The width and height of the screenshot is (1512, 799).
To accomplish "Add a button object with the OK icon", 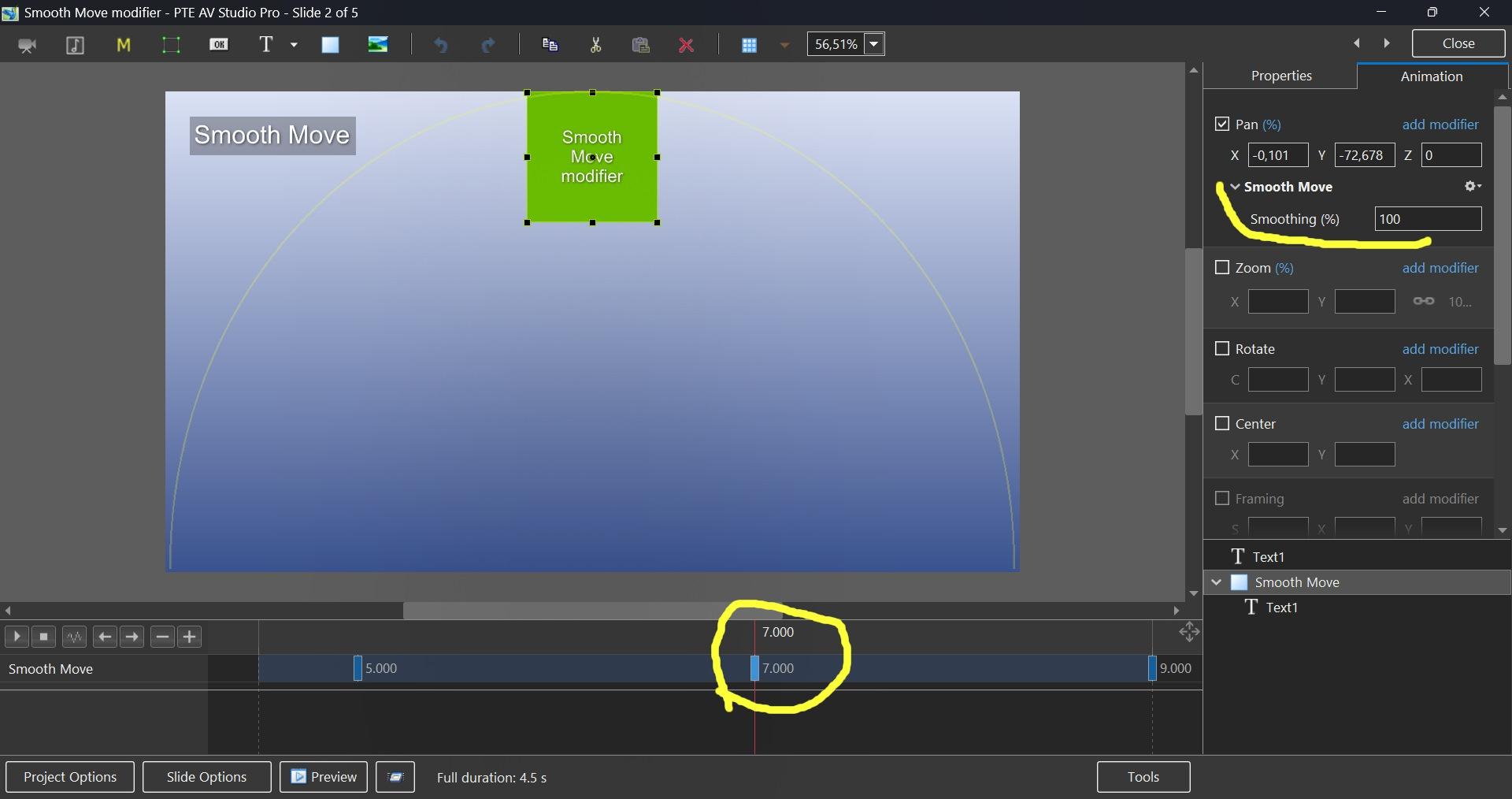I will click(219, 45).
